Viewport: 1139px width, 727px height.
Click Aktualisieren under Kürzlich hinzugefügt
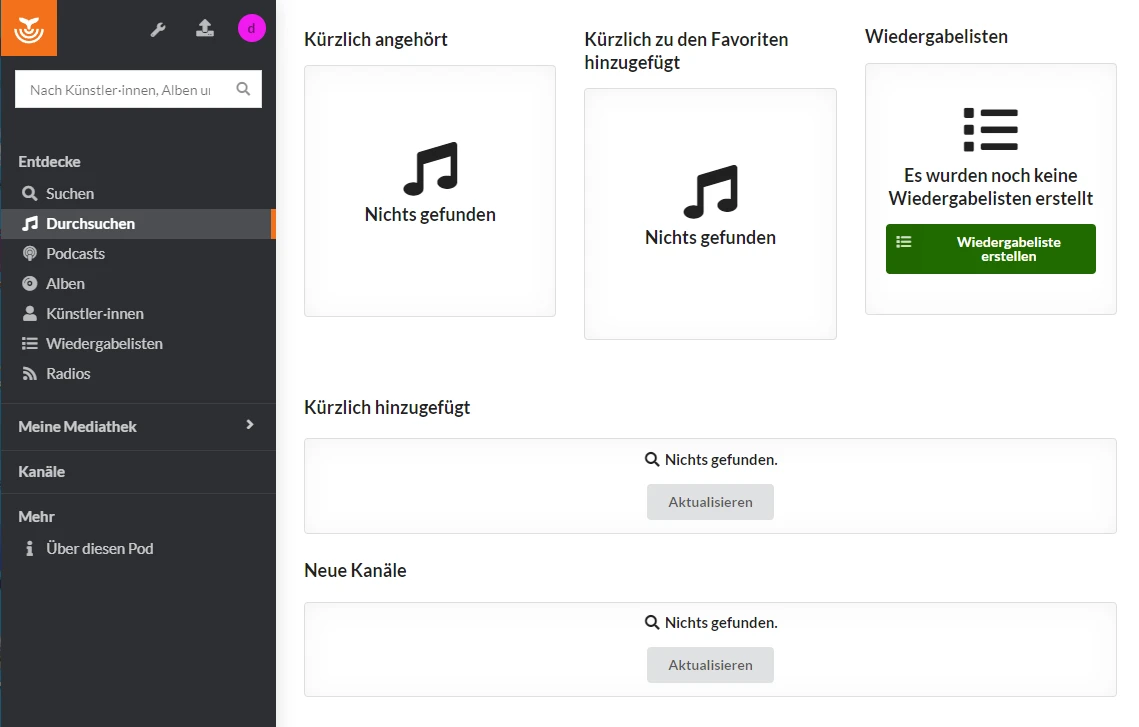[x=710, y=502]
